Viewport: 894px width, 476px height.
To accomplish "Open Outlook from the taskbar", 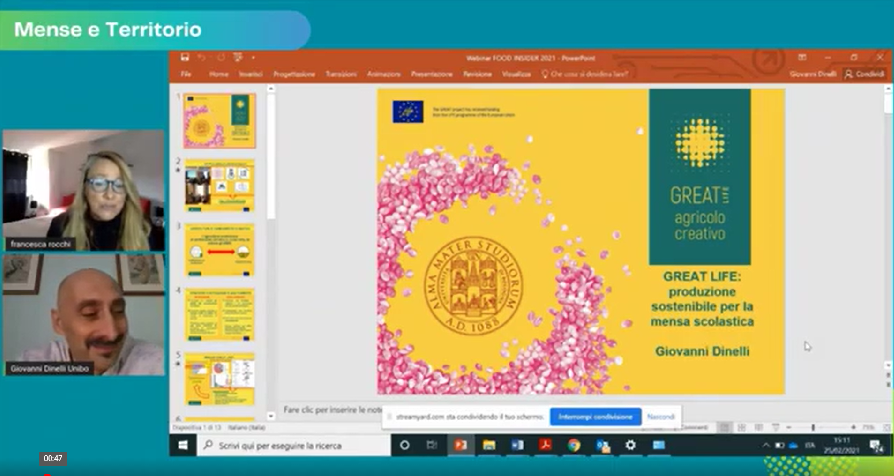I will 602,445.
